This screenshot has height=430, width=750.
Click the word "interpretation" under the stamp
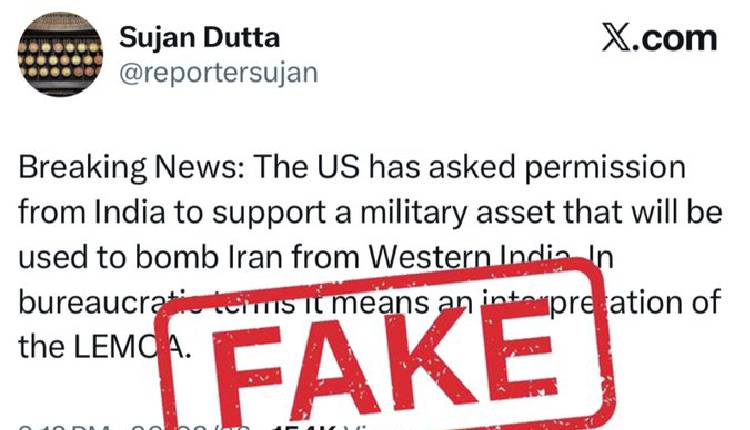coord(576,303)
